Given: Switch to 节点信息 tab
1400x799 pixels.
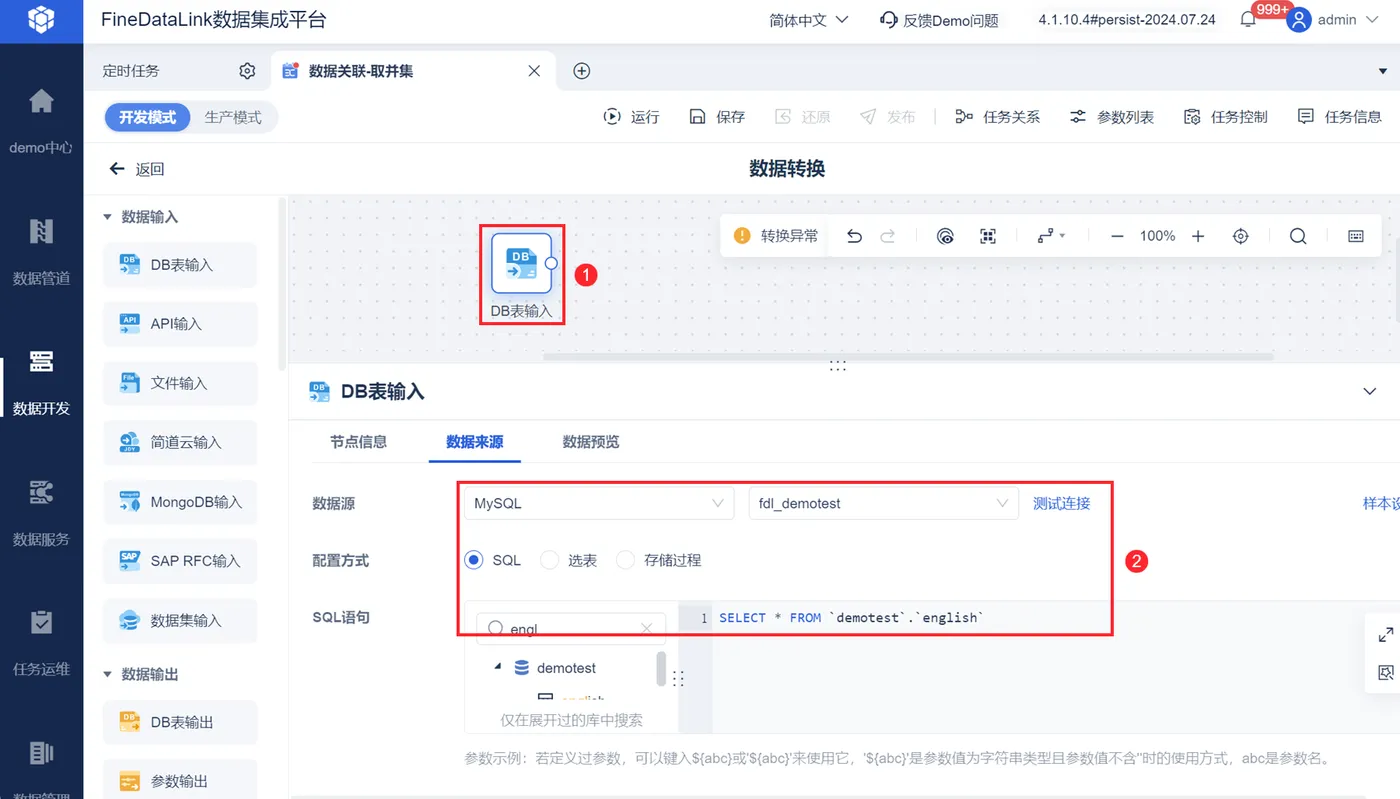Looking at the screenshot, I should [x=358, y=441].
